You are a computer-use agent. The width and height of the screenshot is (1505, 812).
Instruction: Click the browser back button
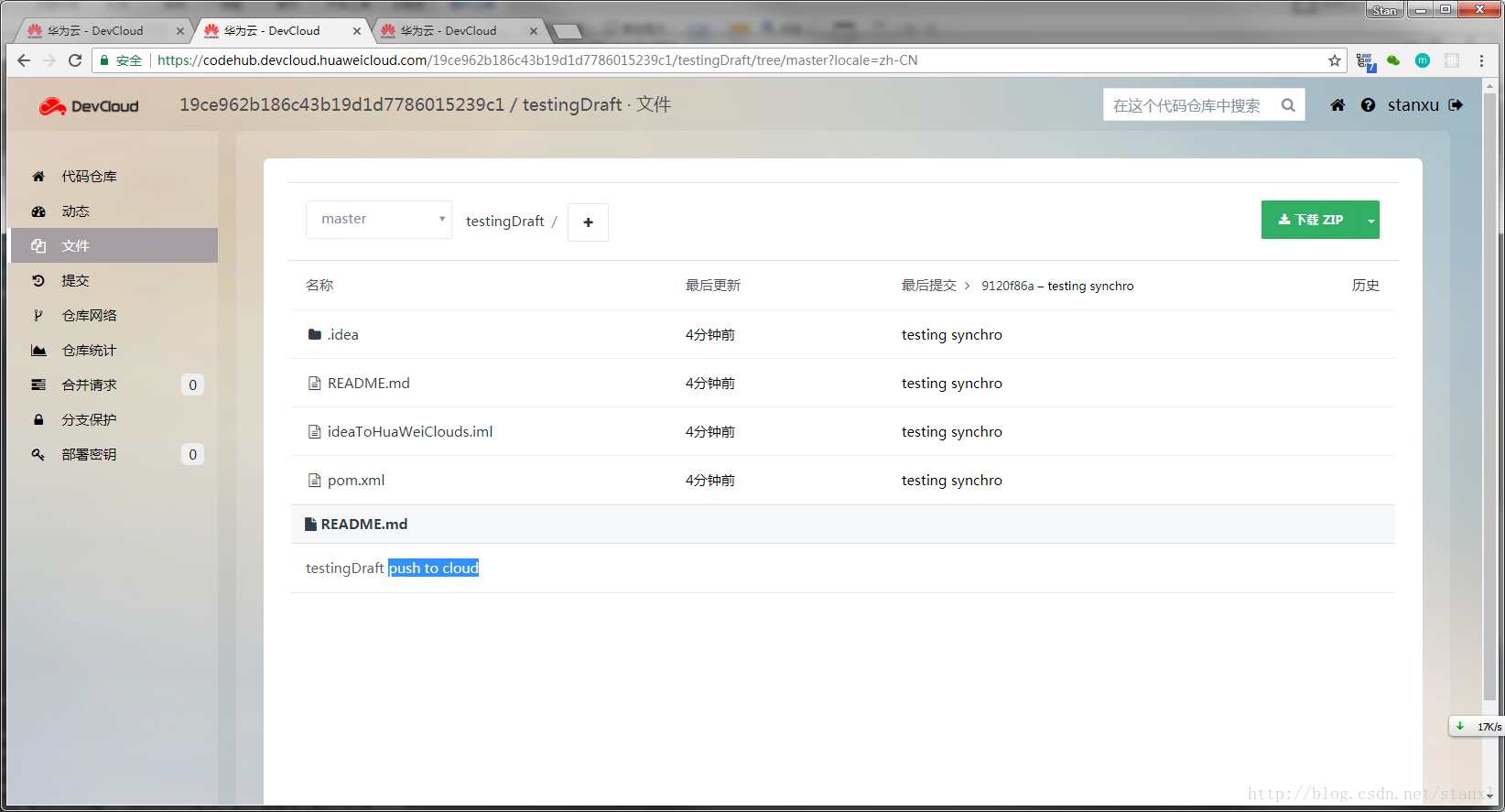tap(24, 60)
